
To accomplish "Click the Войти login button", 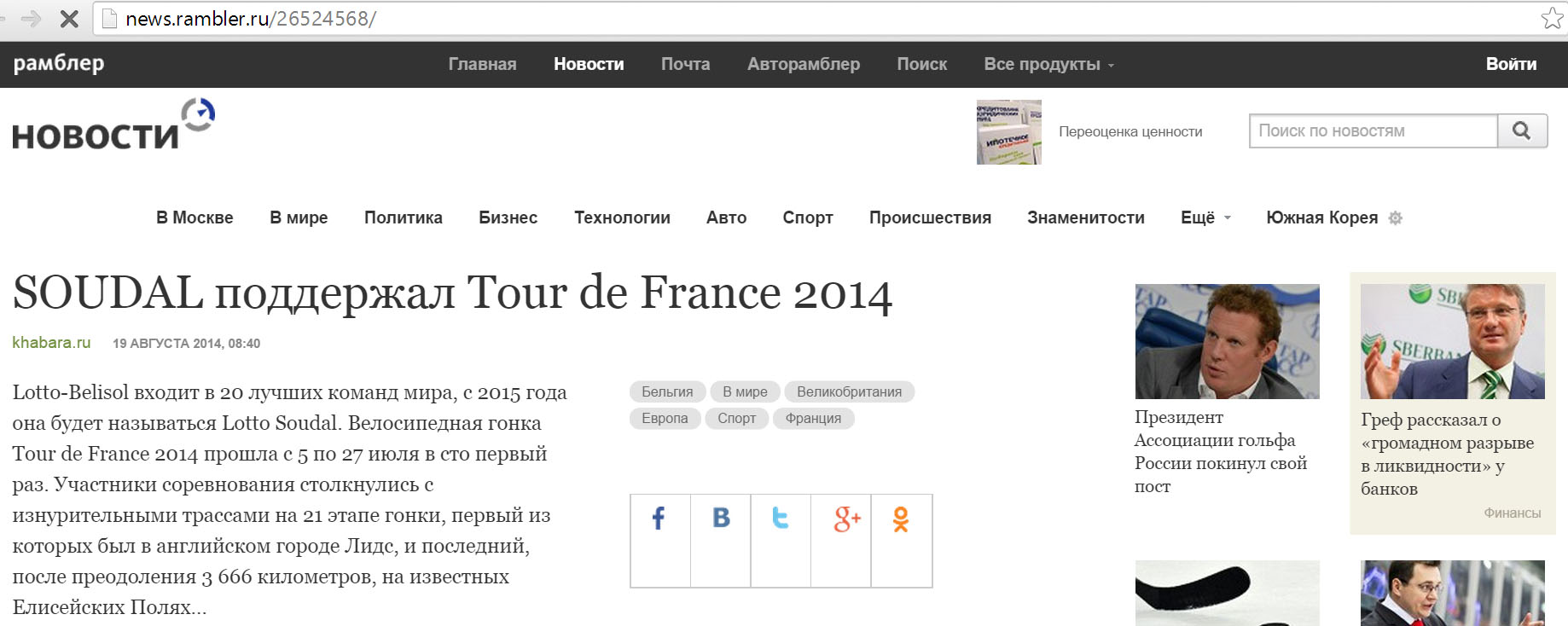I will (1512, 64).
